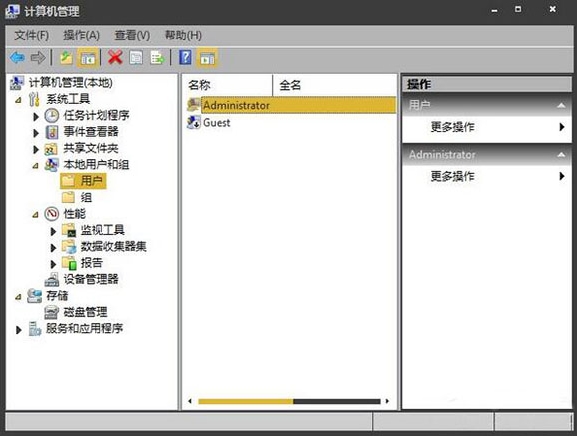Click the left scroll arrow of user list
This screenshot has height=436, width=577.
pyautogui.click(x=190, y=401)
